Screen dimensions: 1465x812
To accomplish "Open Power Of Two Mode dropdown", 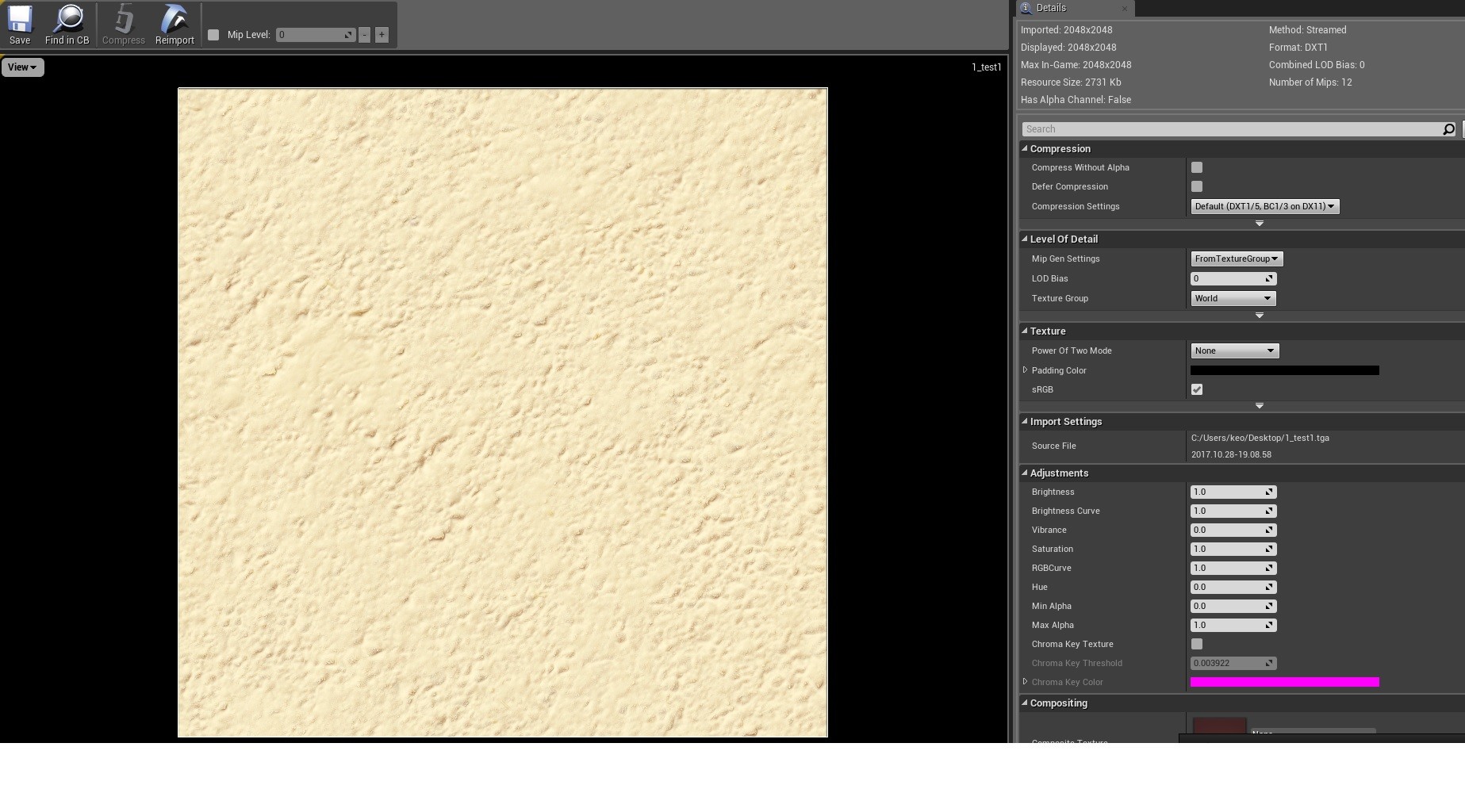I will 1234,350.
